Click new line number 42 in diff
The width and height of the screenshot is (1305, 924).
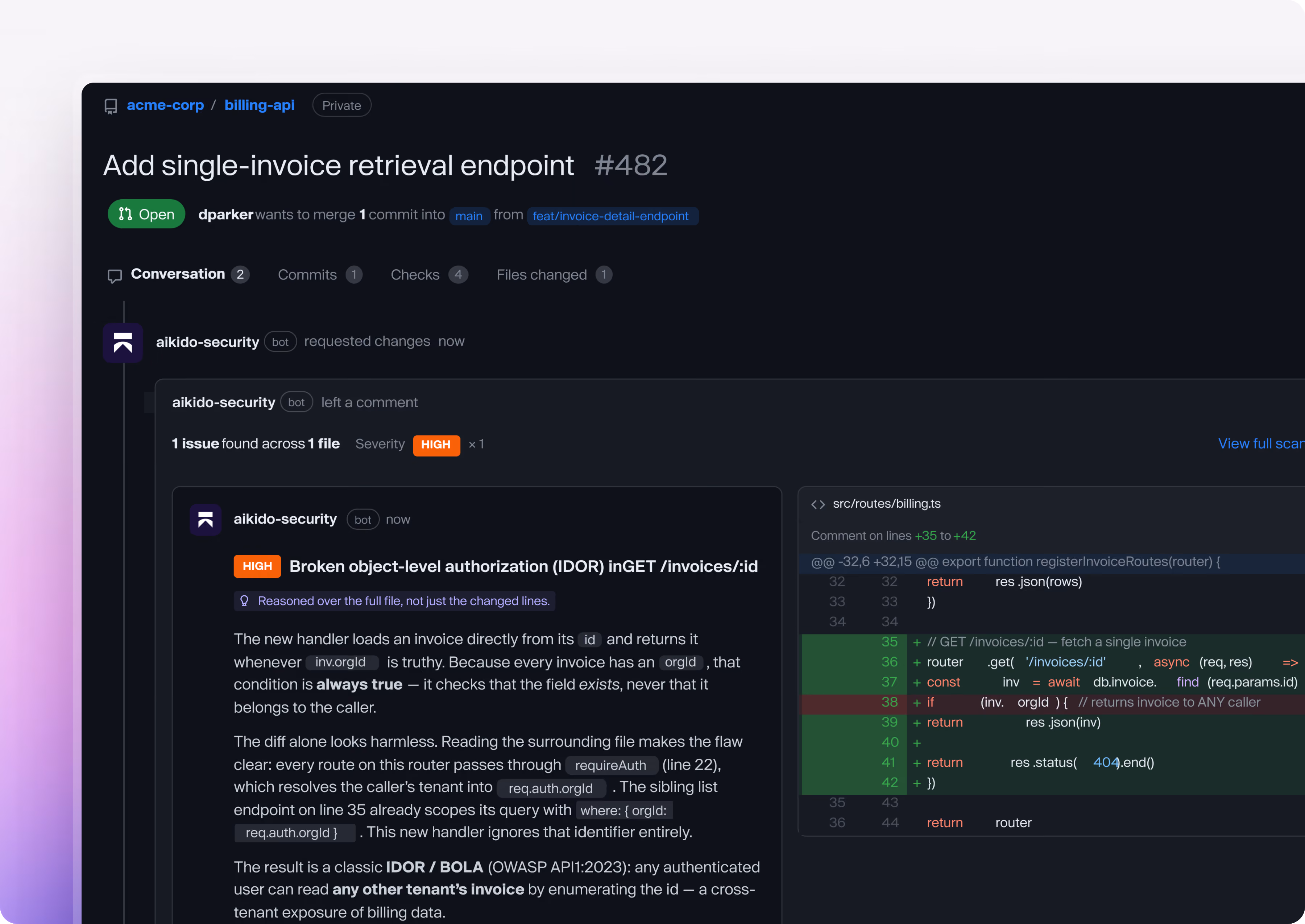pyautogui.click(x=889, y=783)
